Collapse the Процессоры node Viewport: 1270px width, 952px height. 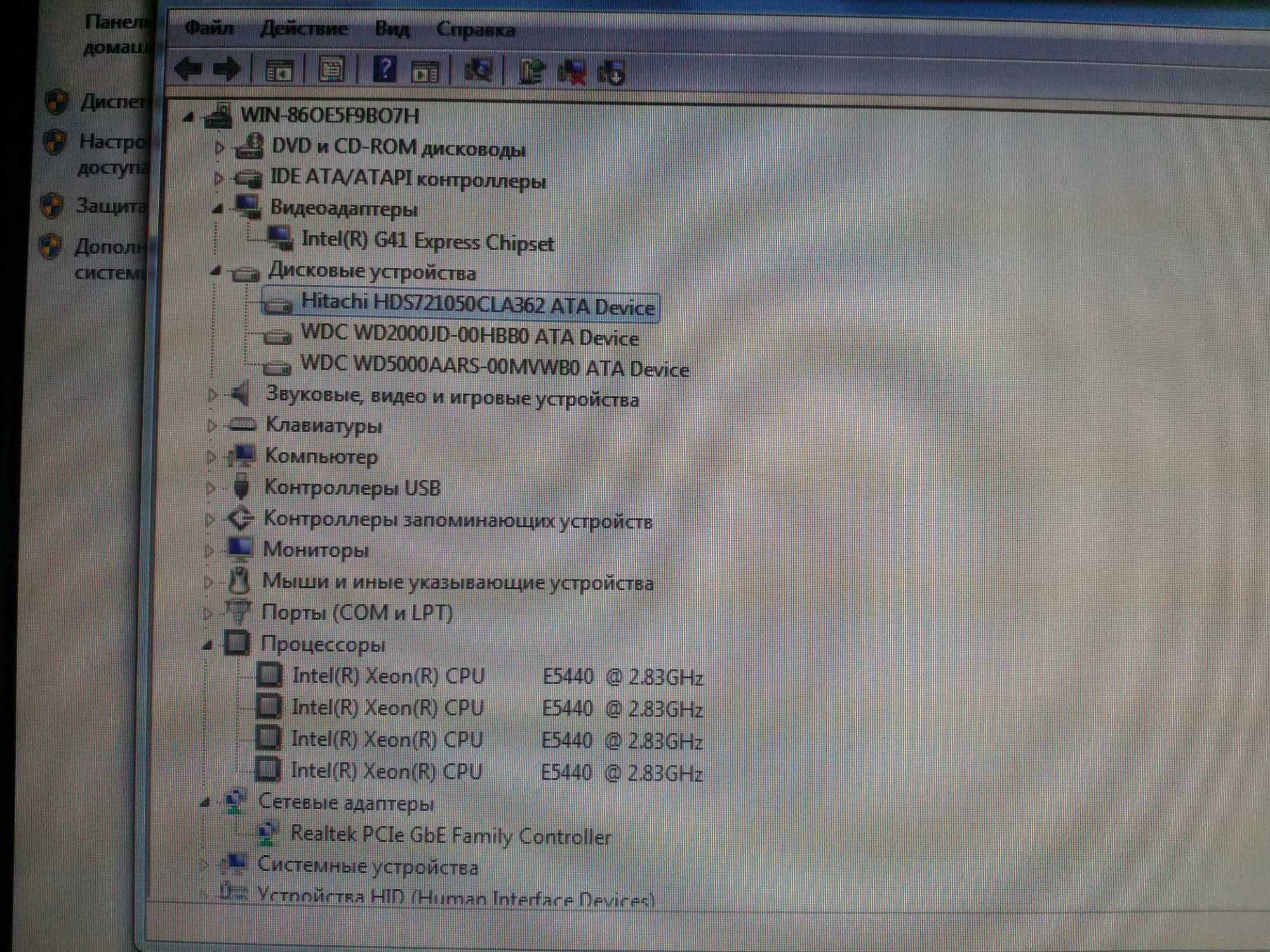pyautogui.click(x=207, y=645)
